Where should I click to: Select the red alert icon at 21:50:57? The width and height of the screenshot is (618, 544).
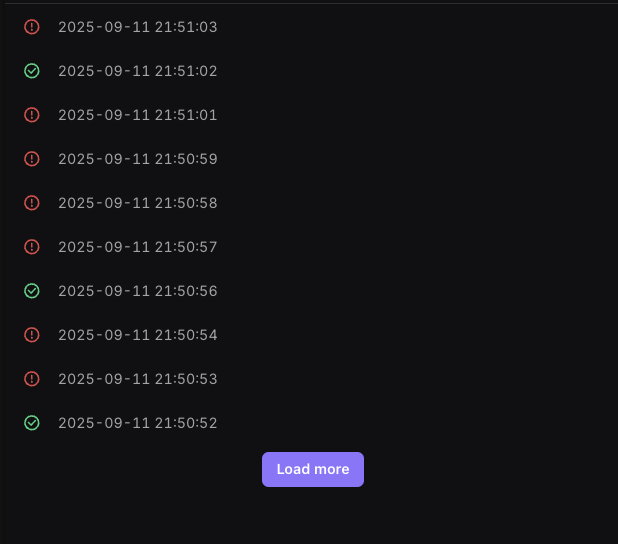click(32, 247)
